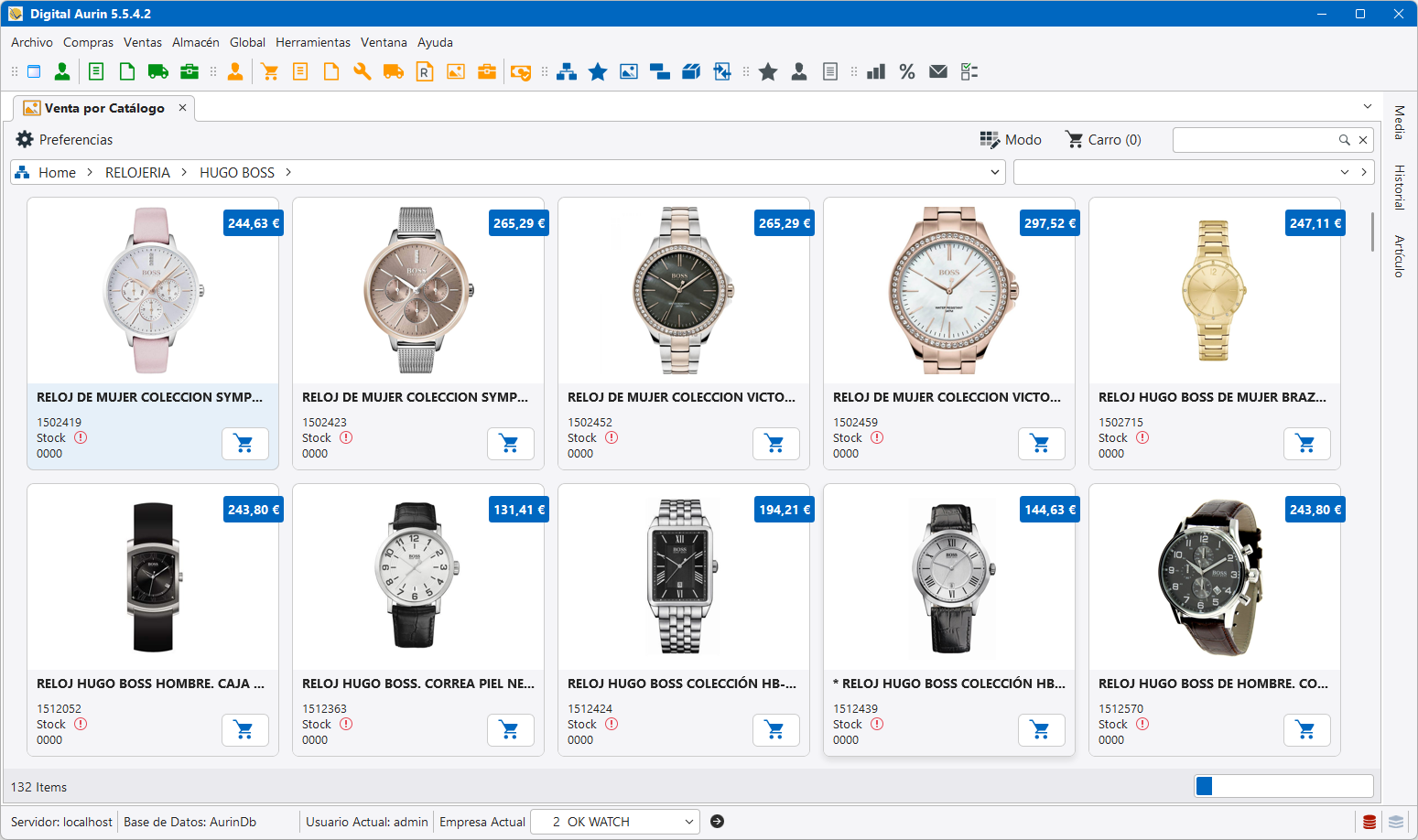Add item 1502419 to cart
The image size is (1418, 840).
point(245,444)
